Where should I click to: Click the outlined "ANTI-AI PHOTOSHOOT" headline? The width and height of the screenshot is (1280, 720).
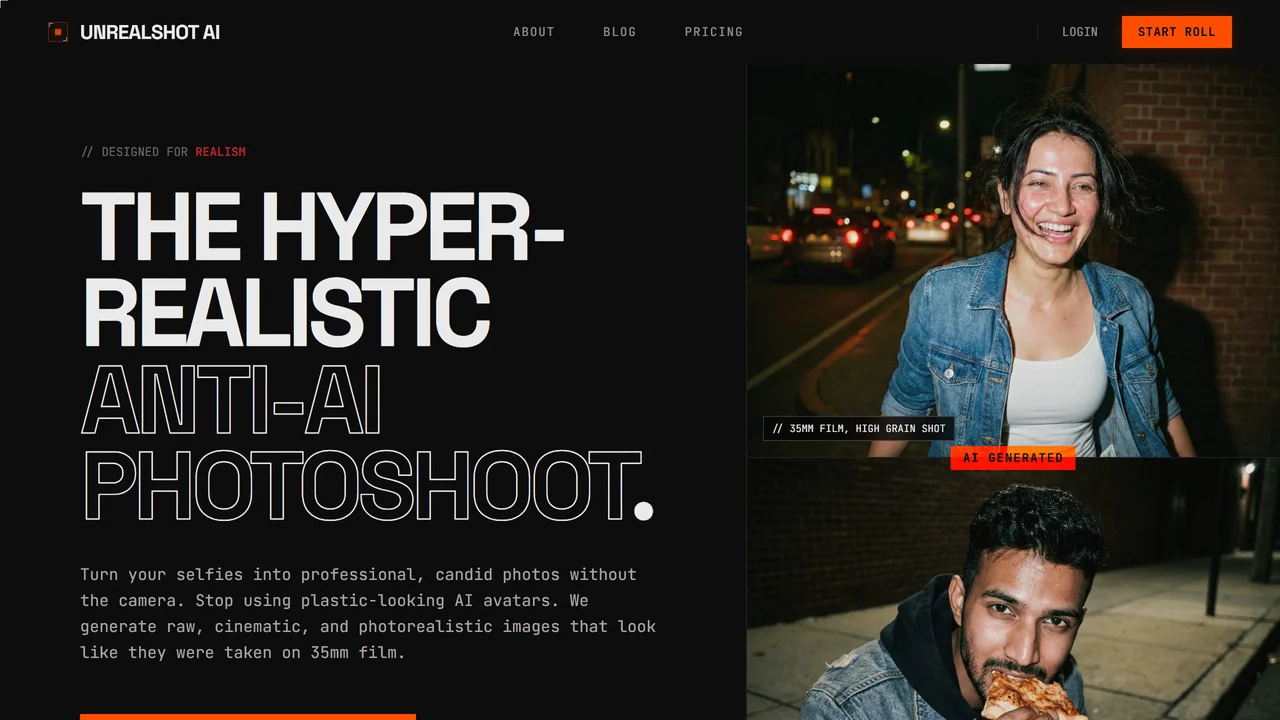coord(367,444)
